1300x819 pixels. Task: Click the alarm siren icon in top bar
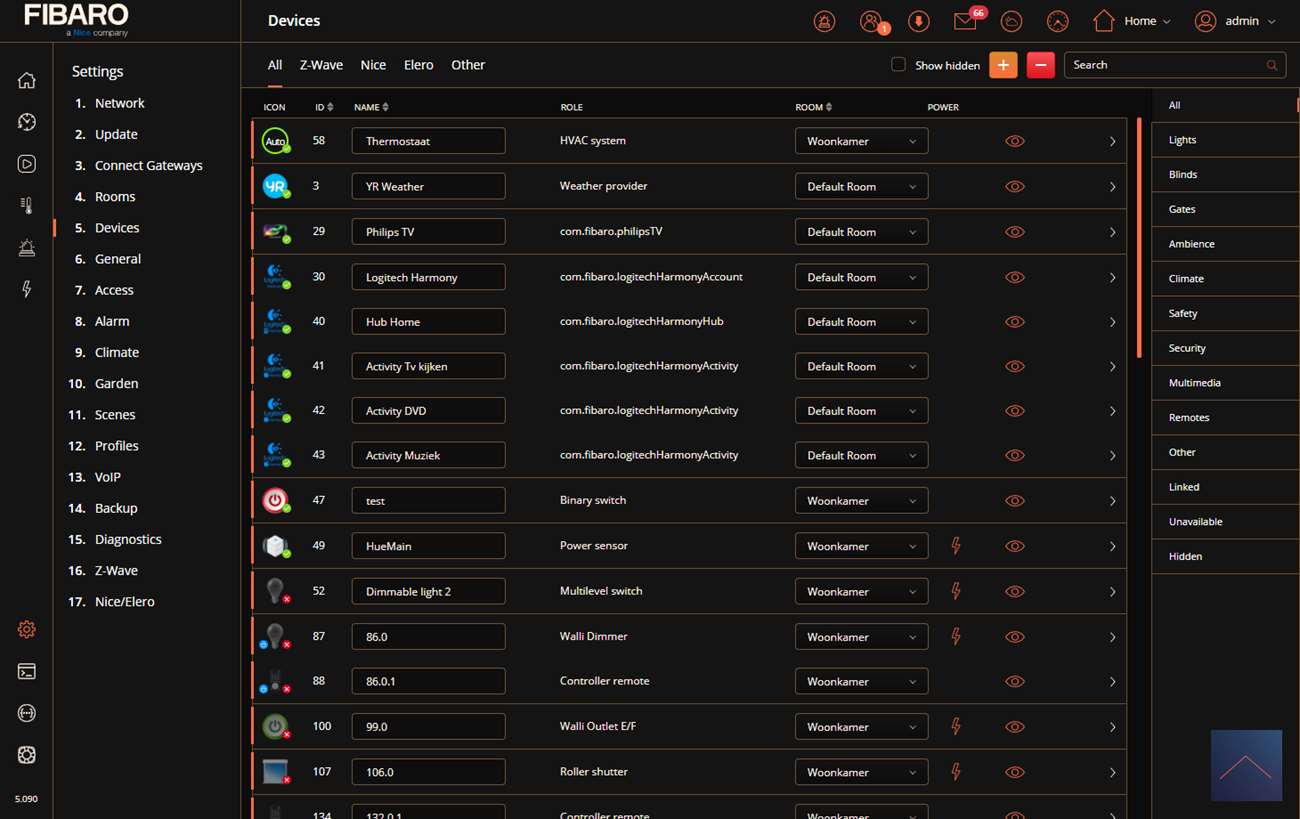pyautogui.click(x=824, y=21)
